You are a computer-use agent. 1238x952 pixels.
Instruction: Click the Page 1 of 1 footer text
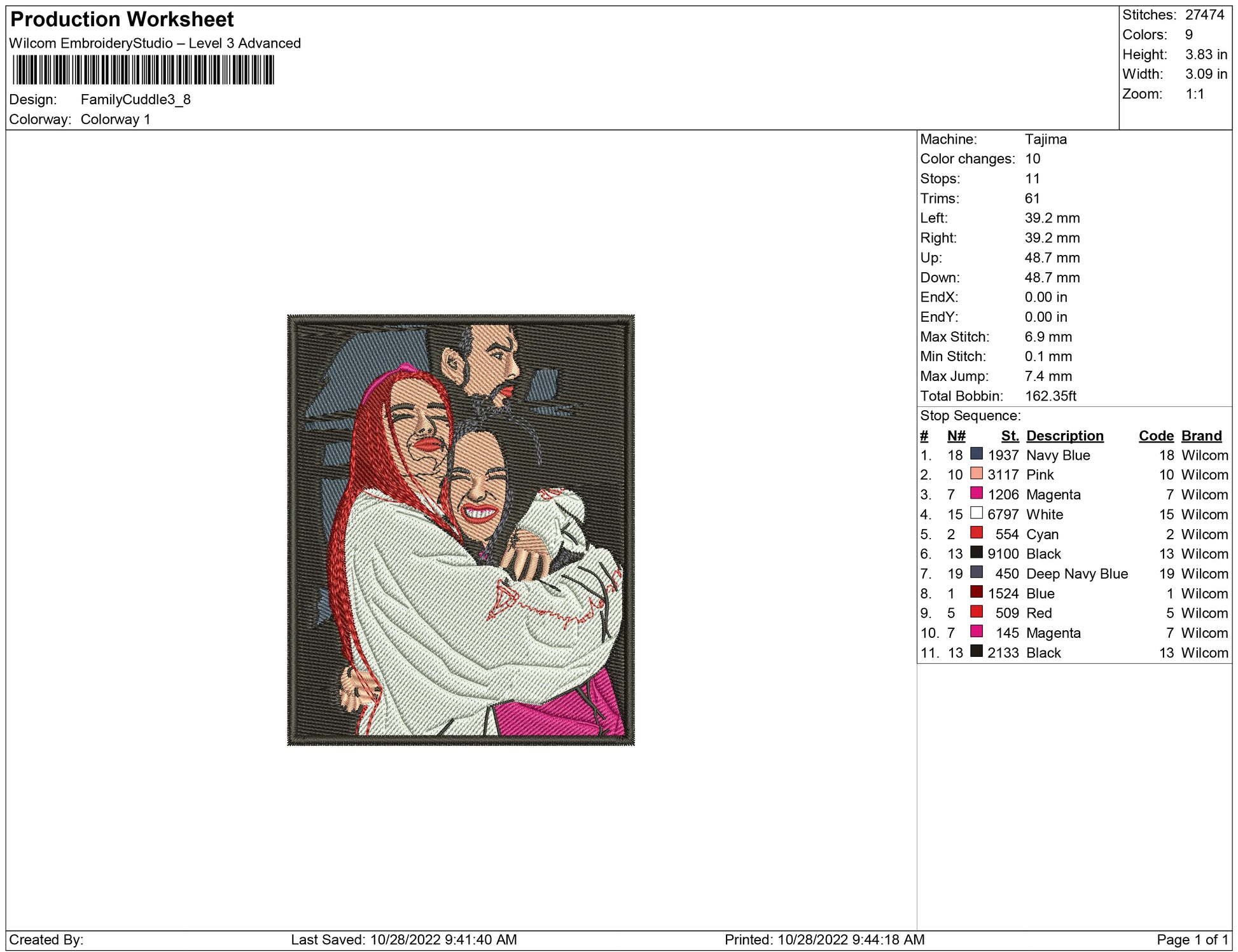tap(1191, 939)
